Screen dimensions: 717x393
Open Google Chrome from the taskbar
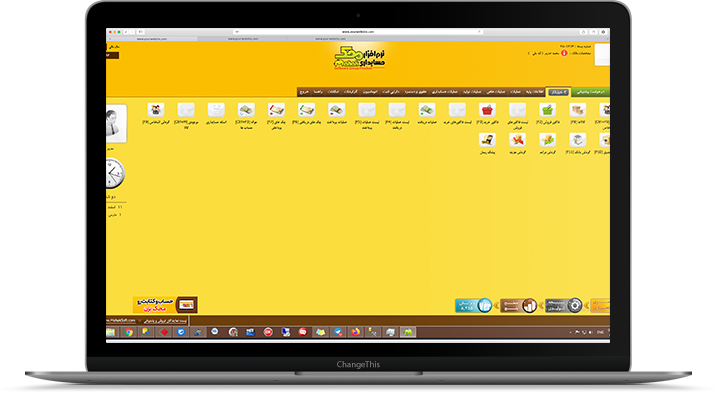129,332
